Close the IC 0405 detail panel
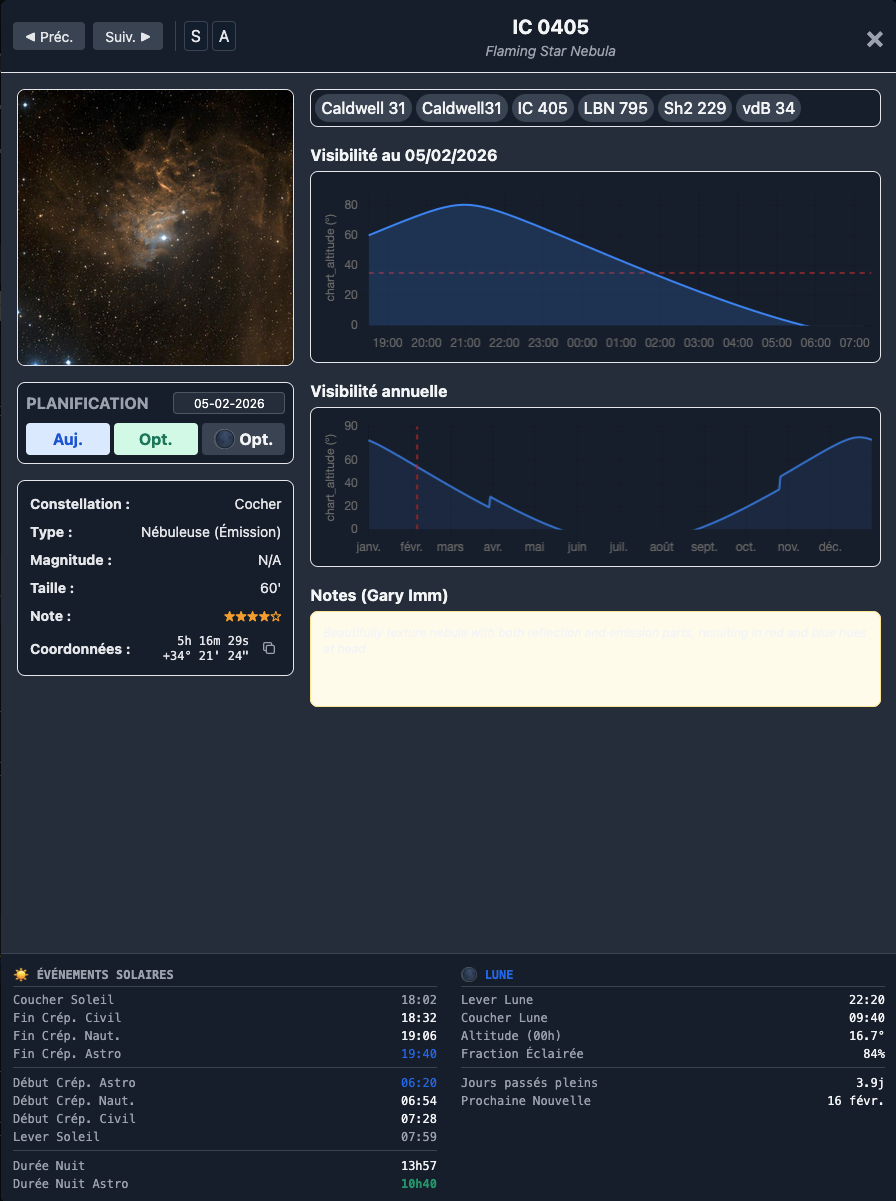Image resolution: width=896 pixels, height=1201 pixels. coord(874,39)
